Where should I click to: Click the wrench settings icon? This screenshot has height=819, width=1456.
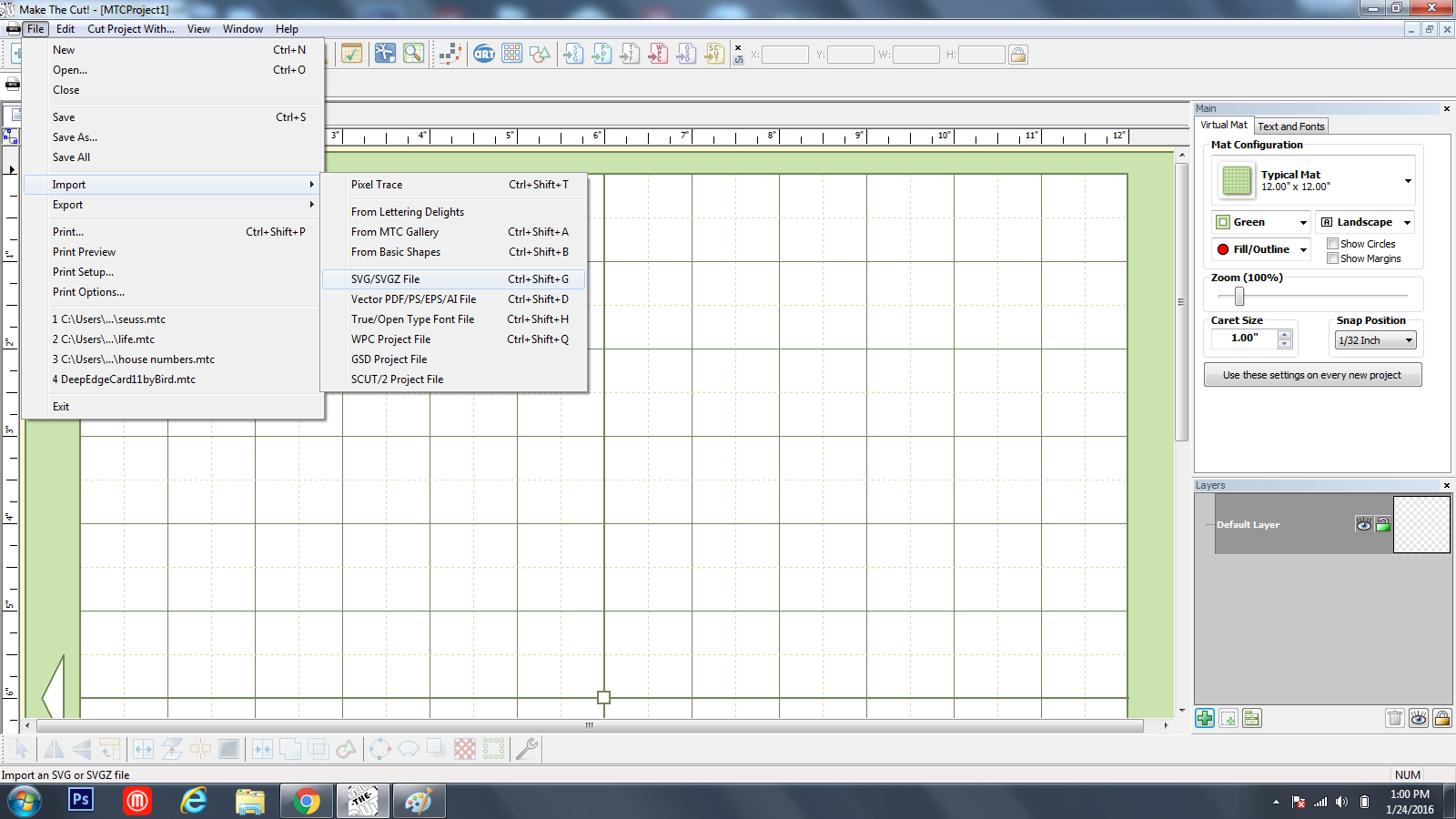(527, 749)
